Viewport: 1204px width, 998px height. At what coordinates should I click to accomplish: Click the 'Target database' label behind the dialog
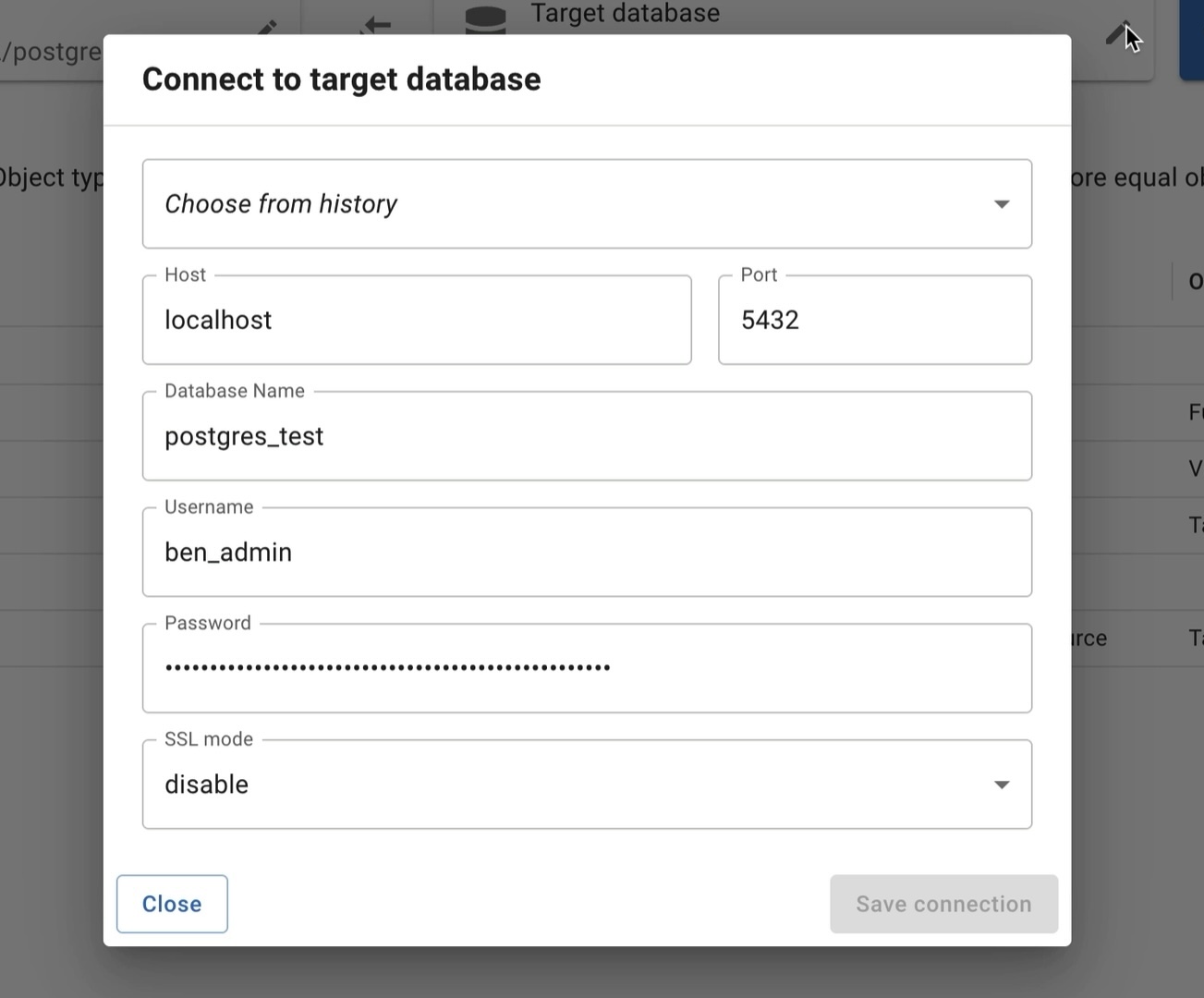[625, 14]
